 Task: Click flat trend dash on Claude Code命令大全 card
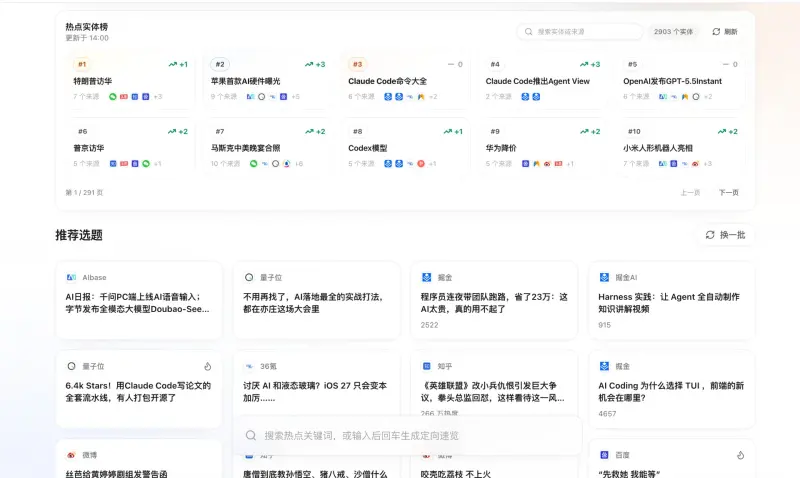pyautogui.click(x=451, y=64)
